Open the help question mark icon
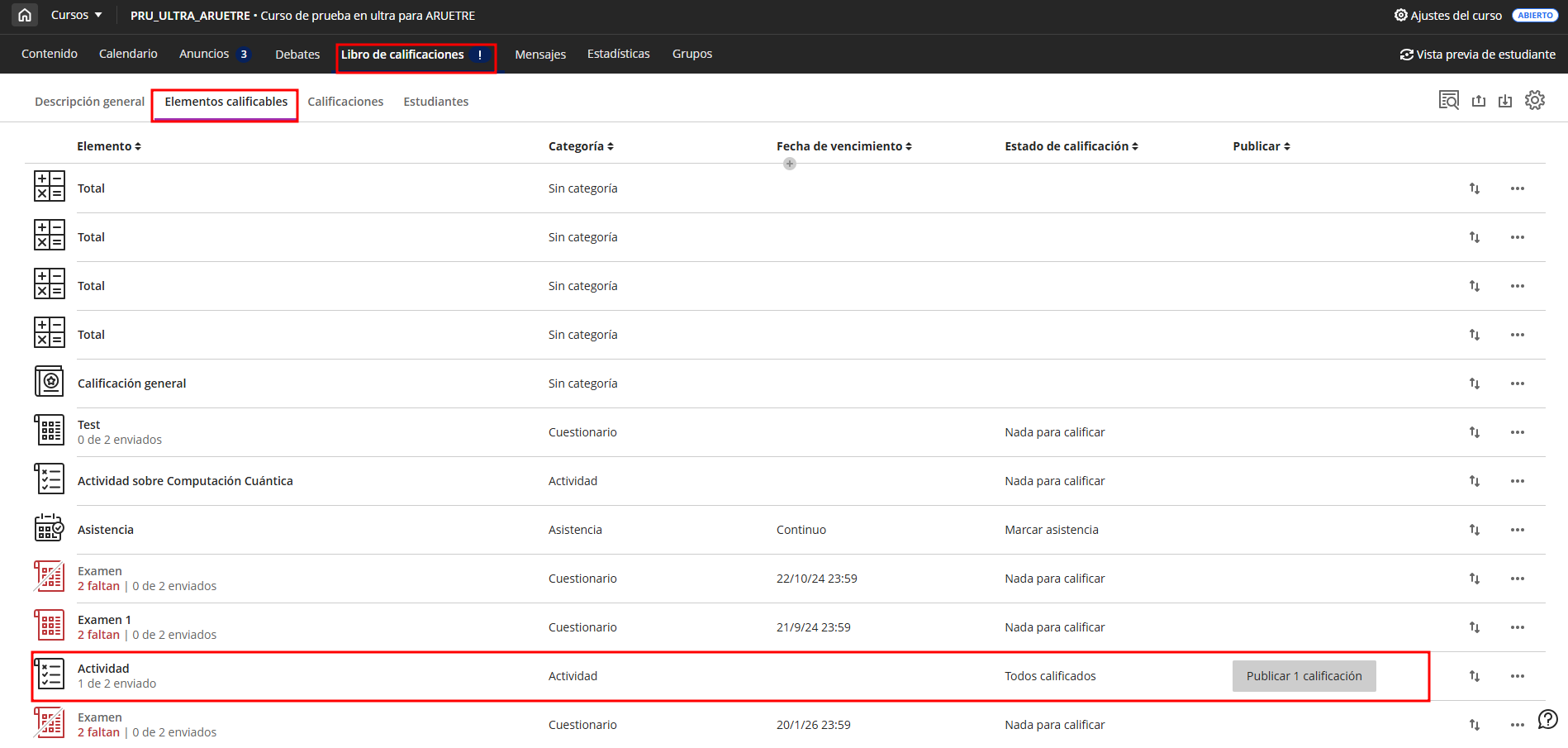This screenshot has width=1568, height=748. [x=1547, y=719]
